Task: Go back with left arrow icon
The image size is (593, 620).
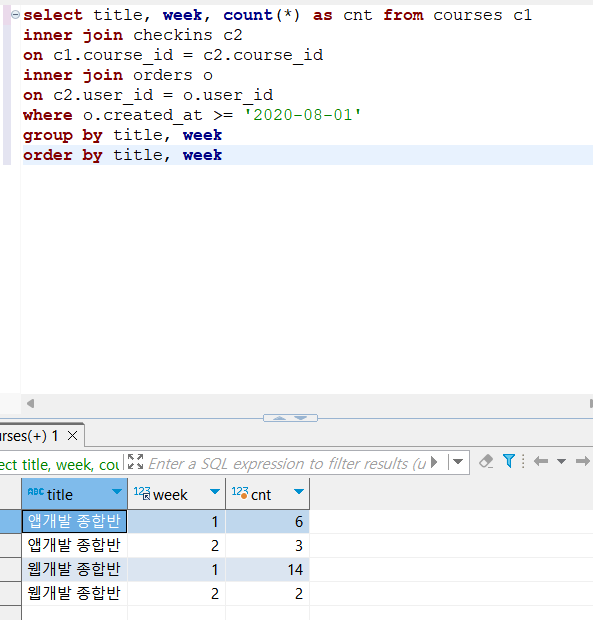Action: click(x=541, y=461)
